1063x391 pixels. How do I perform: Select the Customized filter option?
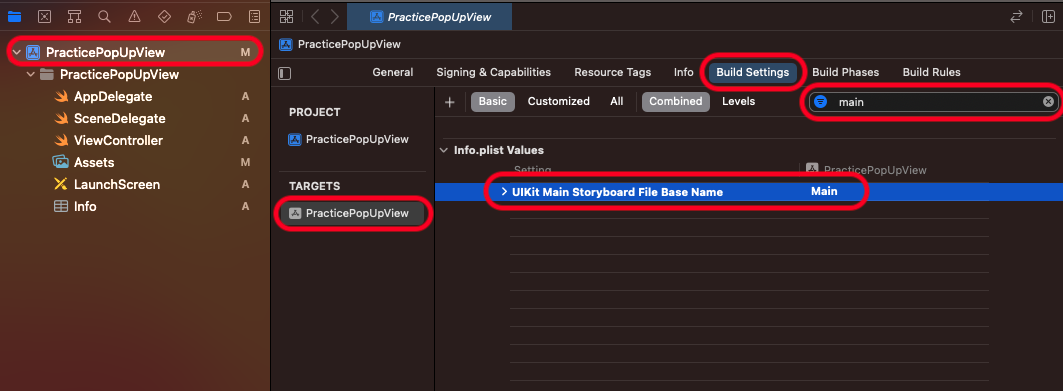[x=559, y=102]
